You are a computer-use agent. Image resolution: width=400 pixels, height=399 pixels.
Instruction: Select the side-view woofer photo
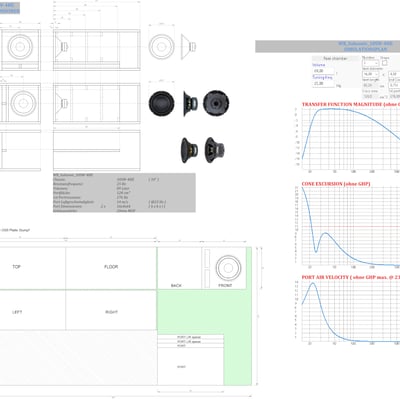pyautogui.click(x=190, y=104)
